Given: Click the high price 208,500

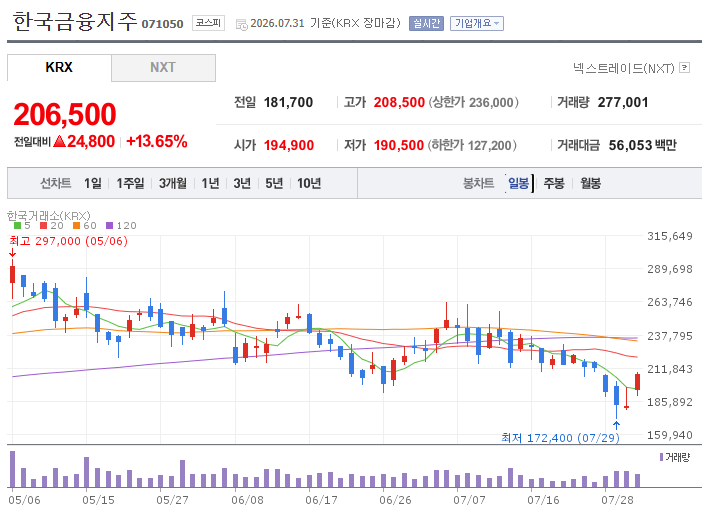Looking at the screenshot, I should tap(399, 102).
